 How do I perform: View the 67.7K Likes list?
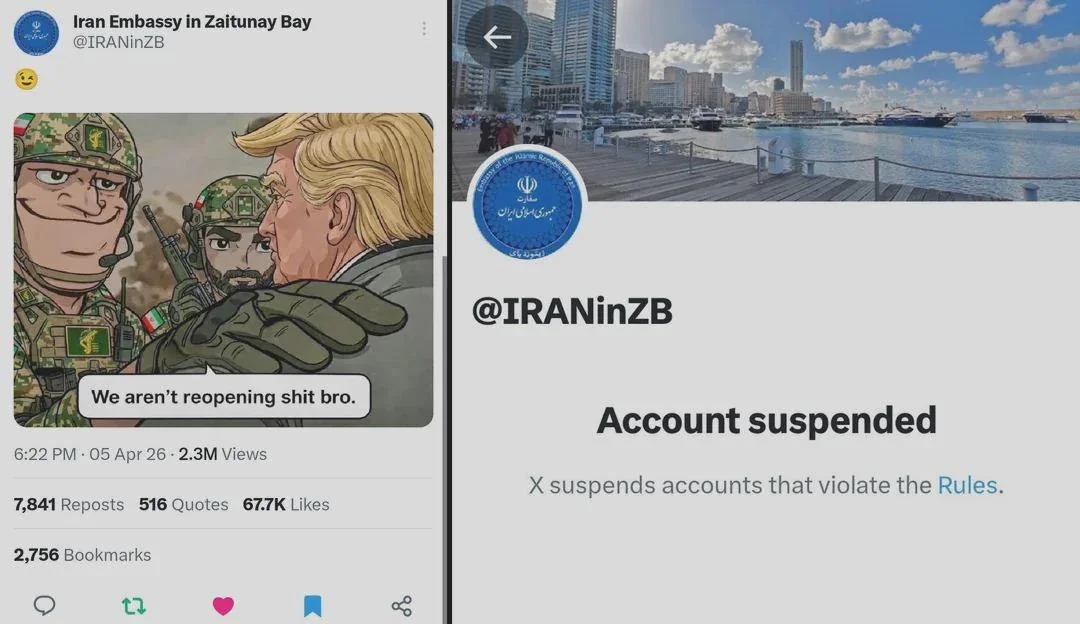[286, 504]
